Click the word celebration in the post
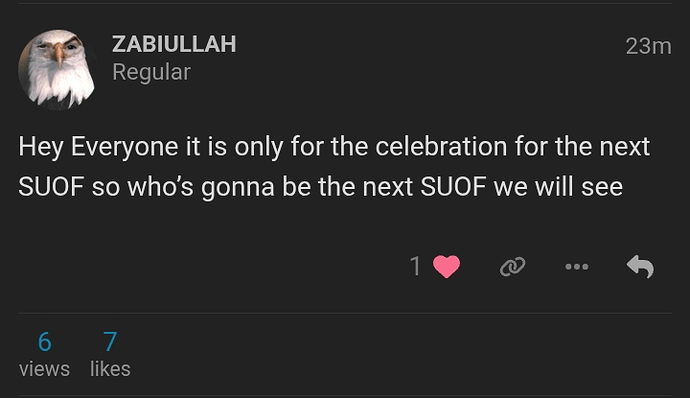 click(x=441, y=147)
